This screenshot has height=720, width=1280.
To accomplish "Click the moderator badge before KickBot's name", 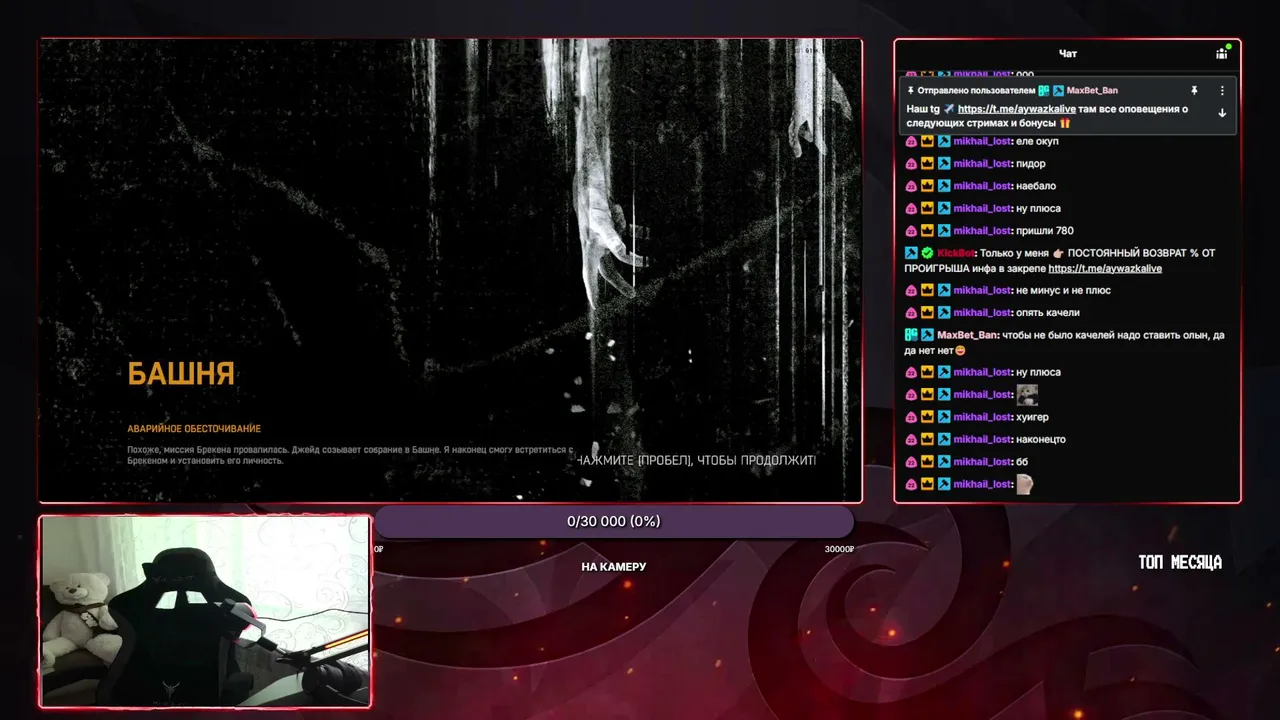I will click(911, 253).
